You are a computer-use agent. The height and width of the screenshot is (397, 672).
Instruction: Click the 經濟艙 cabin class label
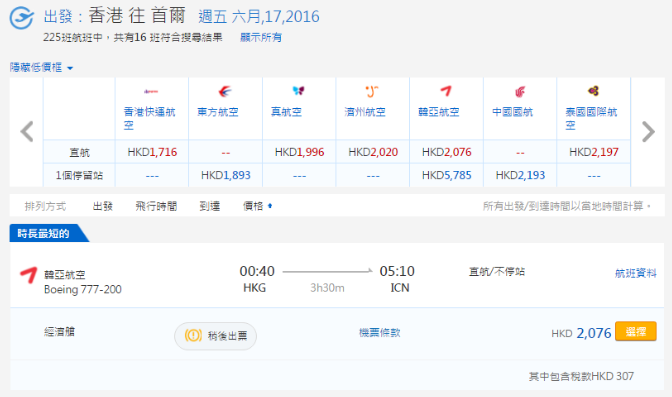click(x=60, y=331)
